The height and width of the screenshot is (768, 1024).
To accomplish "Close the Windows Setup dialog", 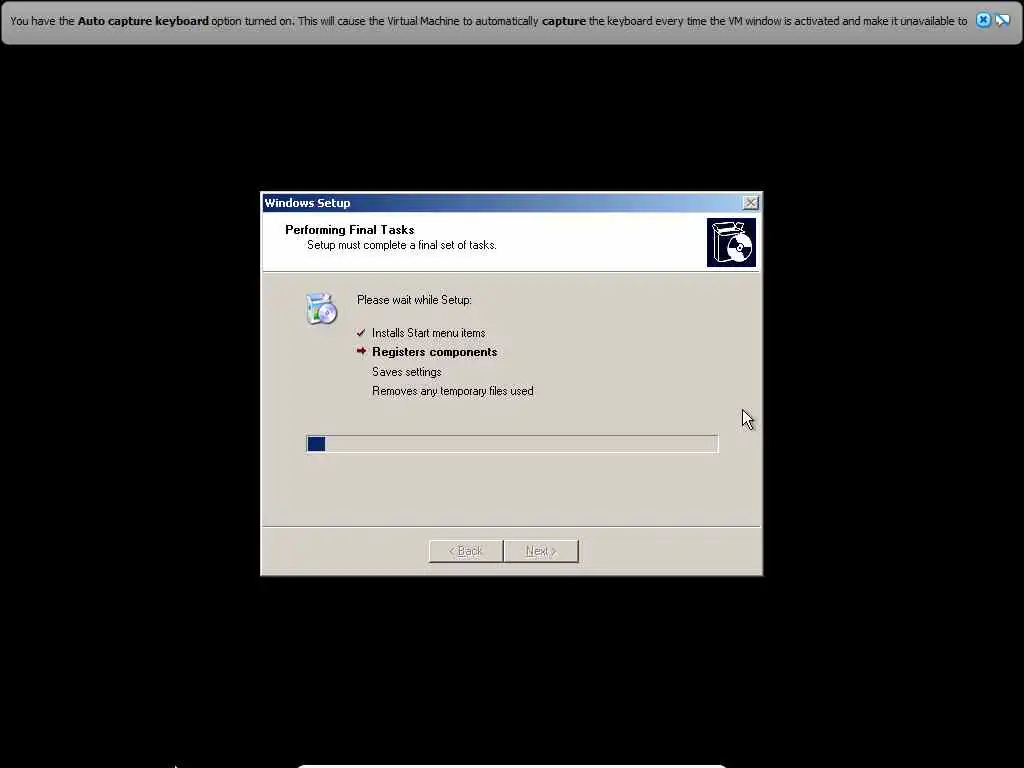I will tap(751, 203).
